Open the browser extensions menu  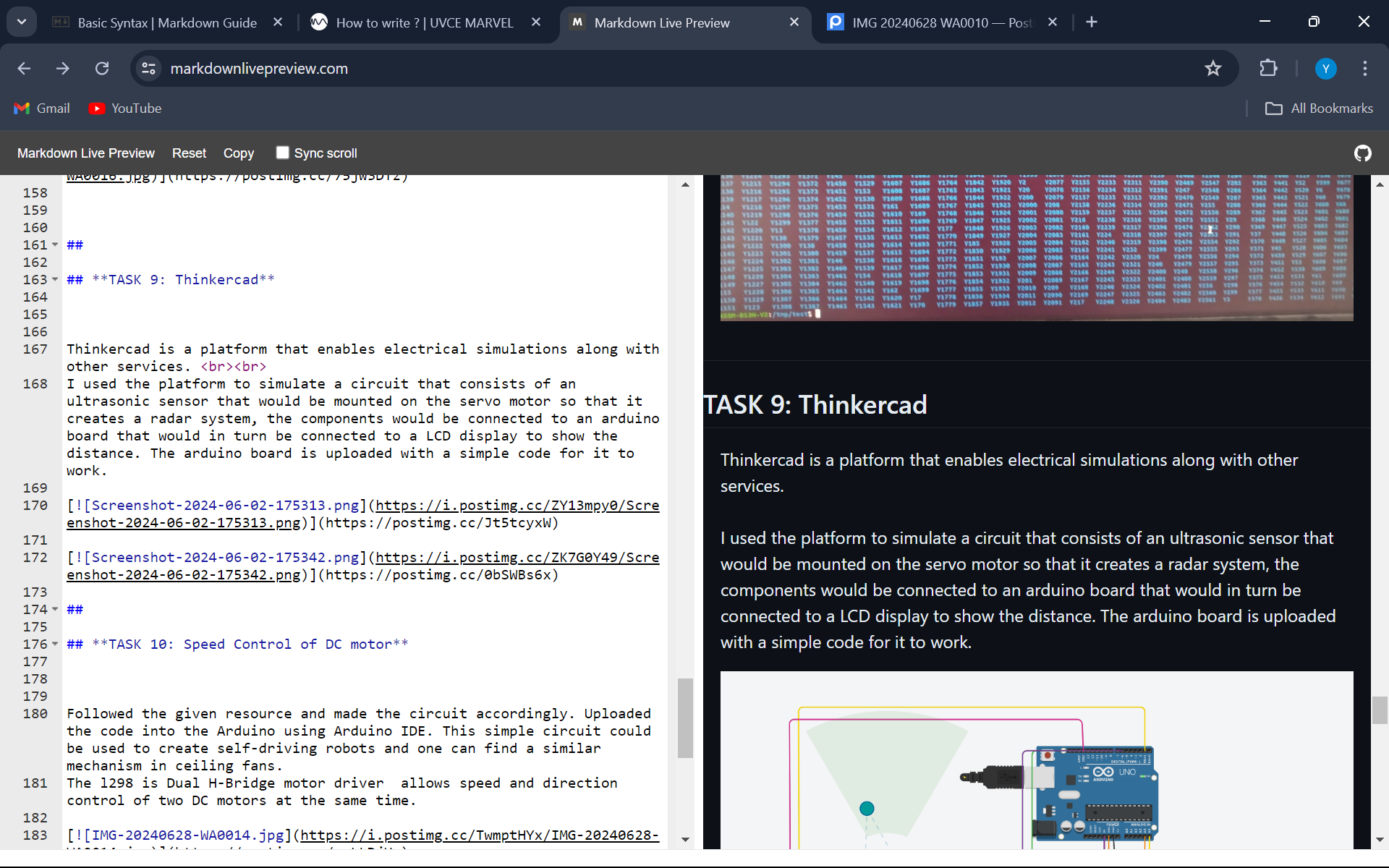[x=1268, y=68]
